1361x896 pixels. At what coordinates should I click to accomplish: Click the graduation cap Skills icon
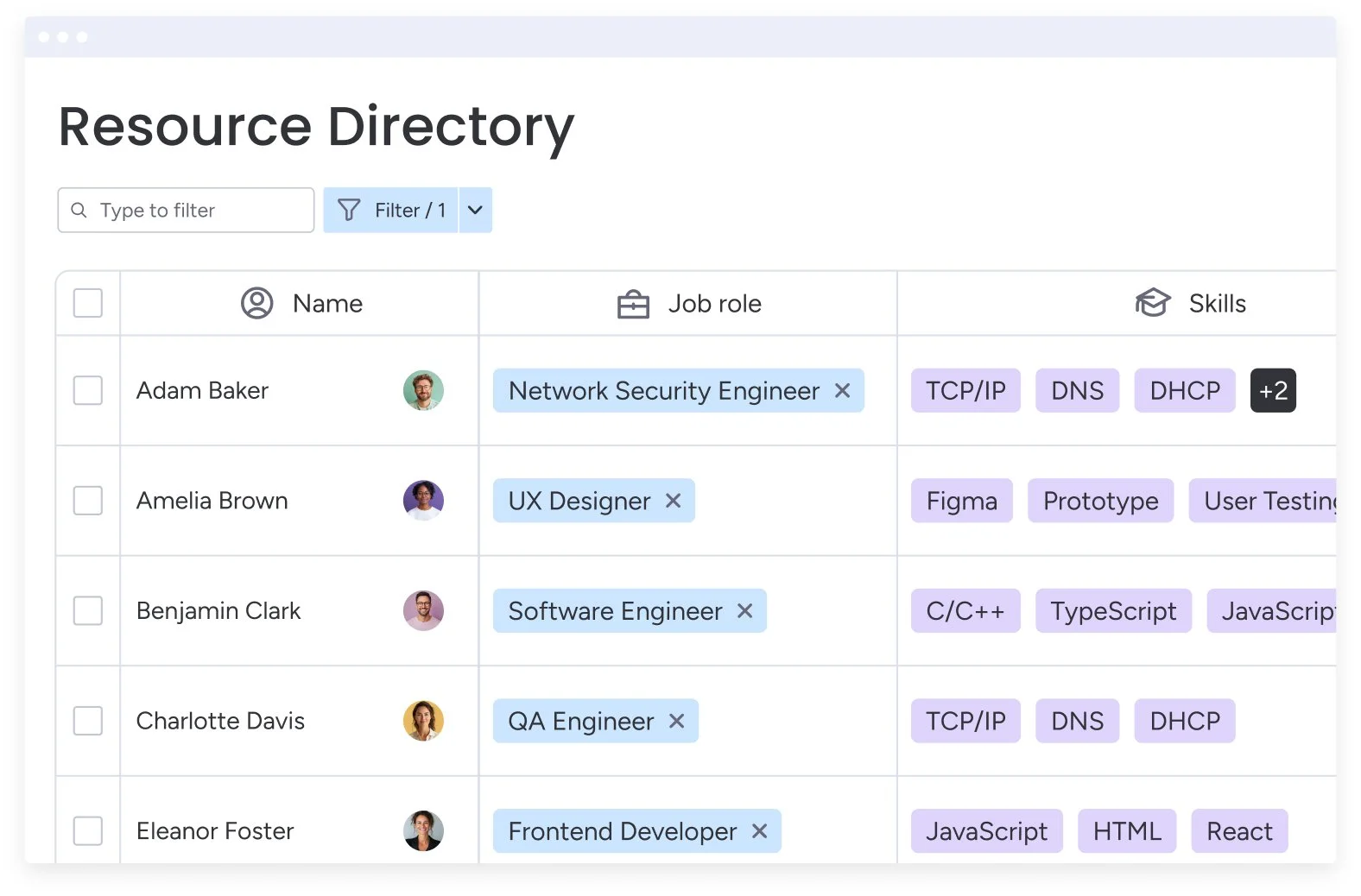point(1152,303)
